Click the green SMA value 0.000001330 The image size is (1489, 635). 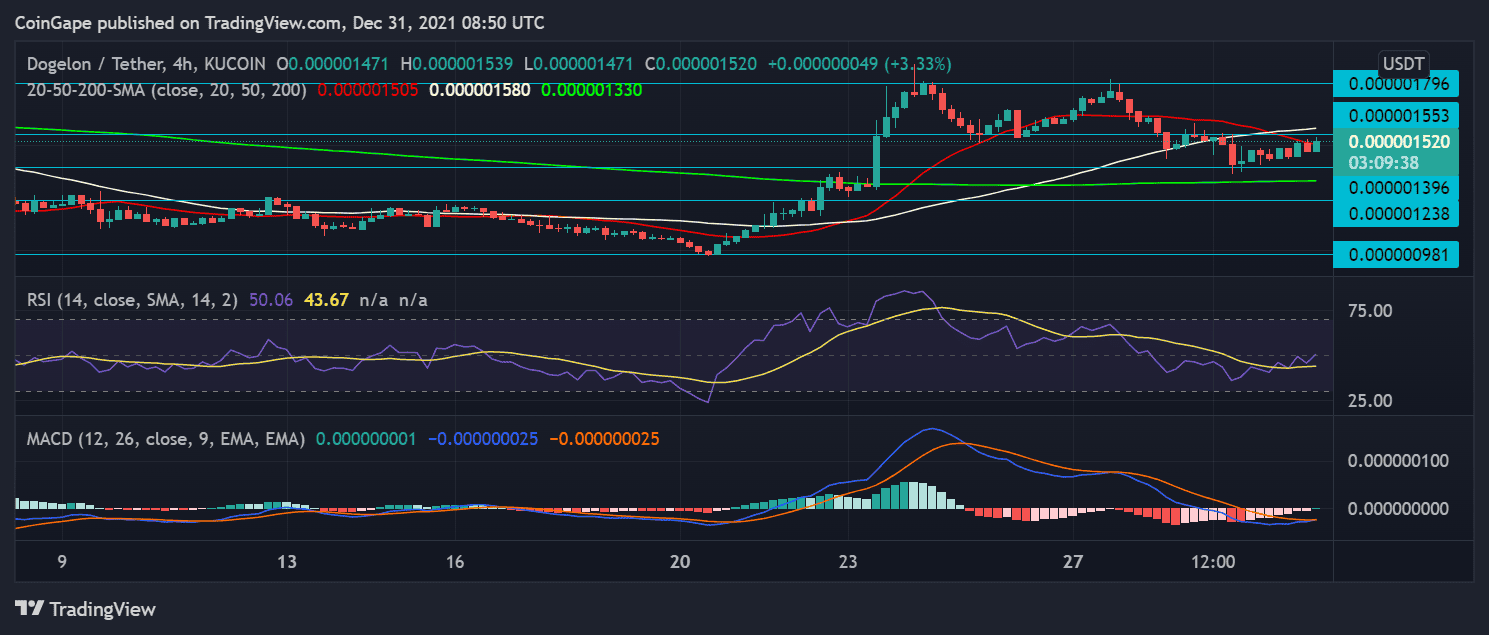click(590, 89)
